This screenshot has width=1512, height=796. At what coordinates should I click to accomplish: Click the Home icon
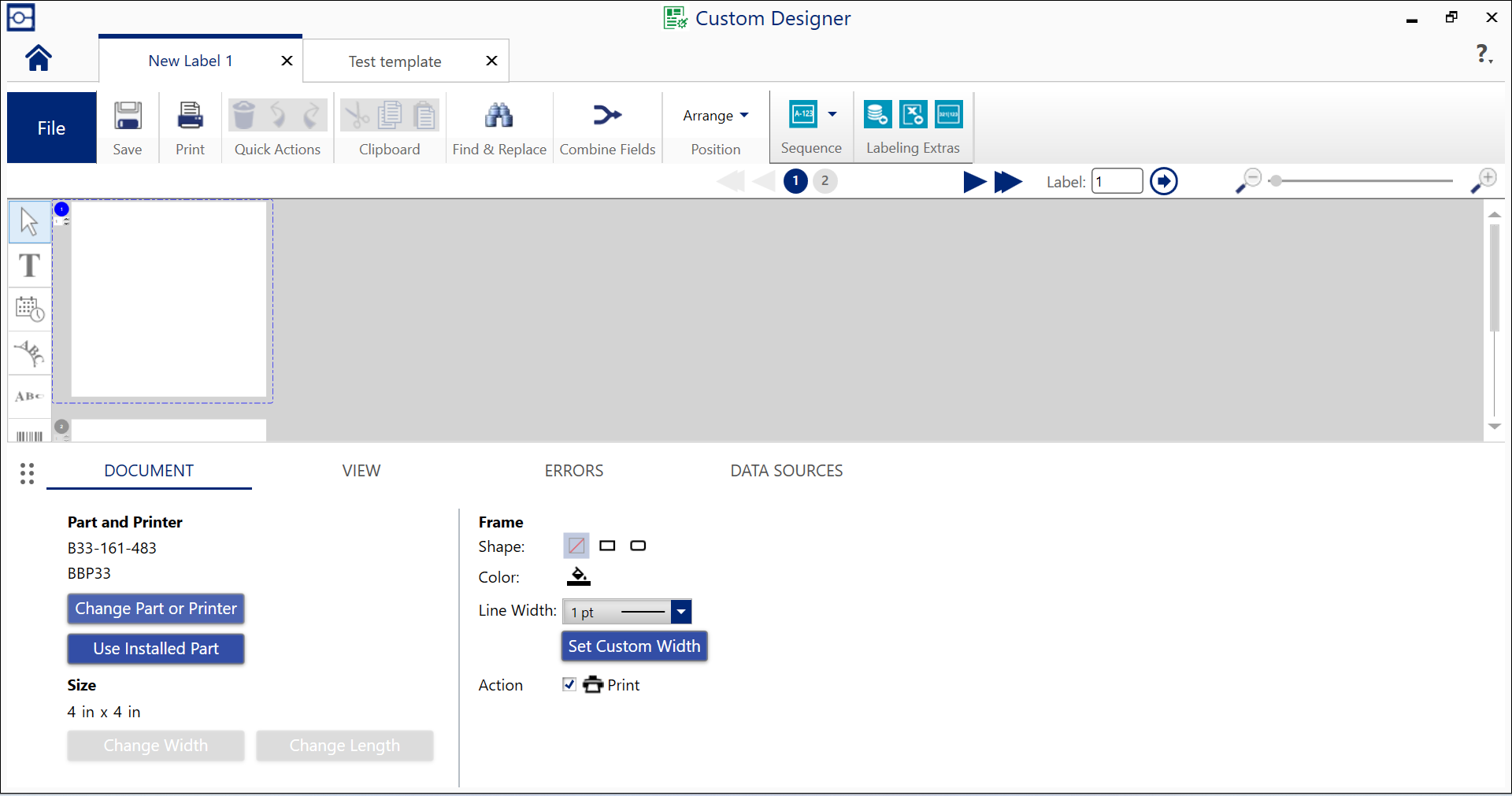point(38,58)
